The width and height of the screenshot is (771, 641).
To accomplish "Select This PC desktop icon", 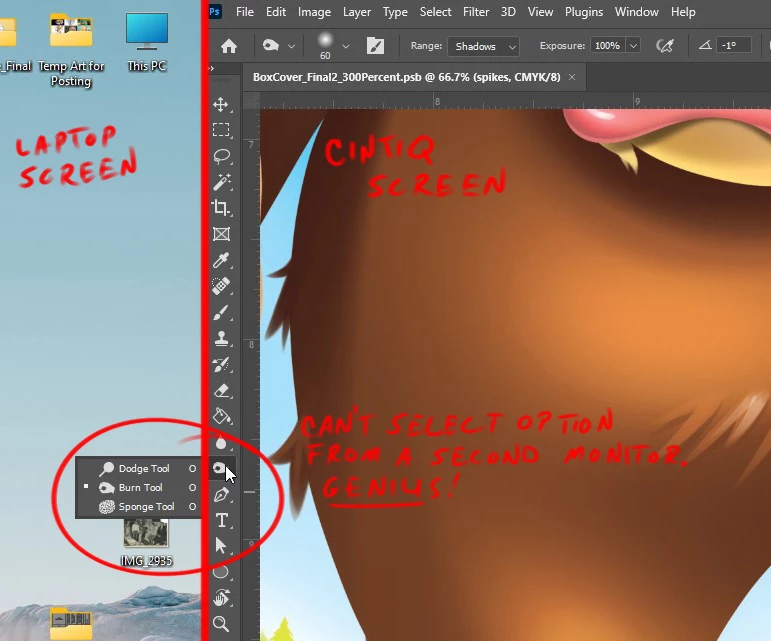I will 147,43.
